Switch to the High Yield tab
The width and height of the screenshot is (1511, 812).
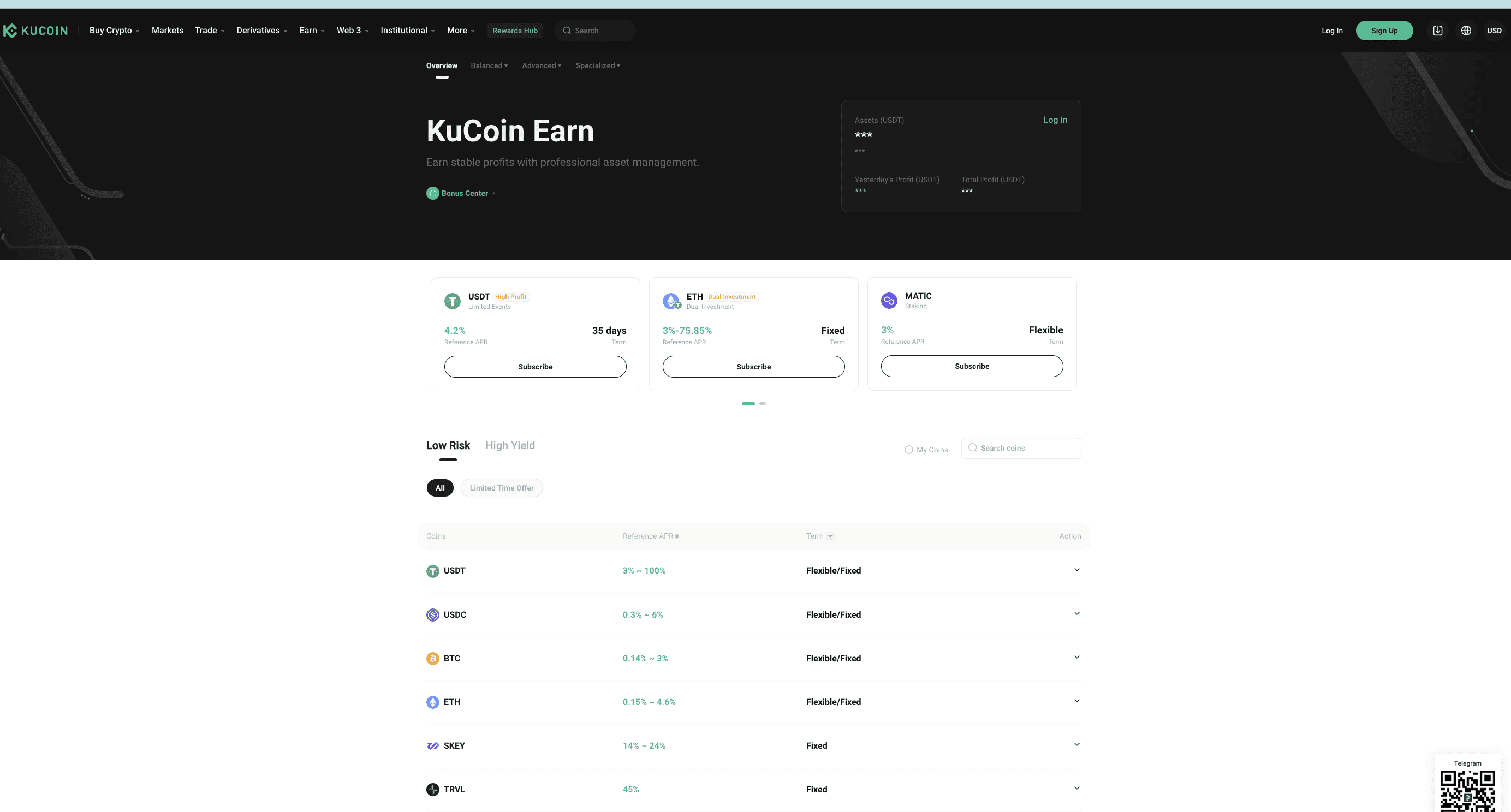click(510, 446)
